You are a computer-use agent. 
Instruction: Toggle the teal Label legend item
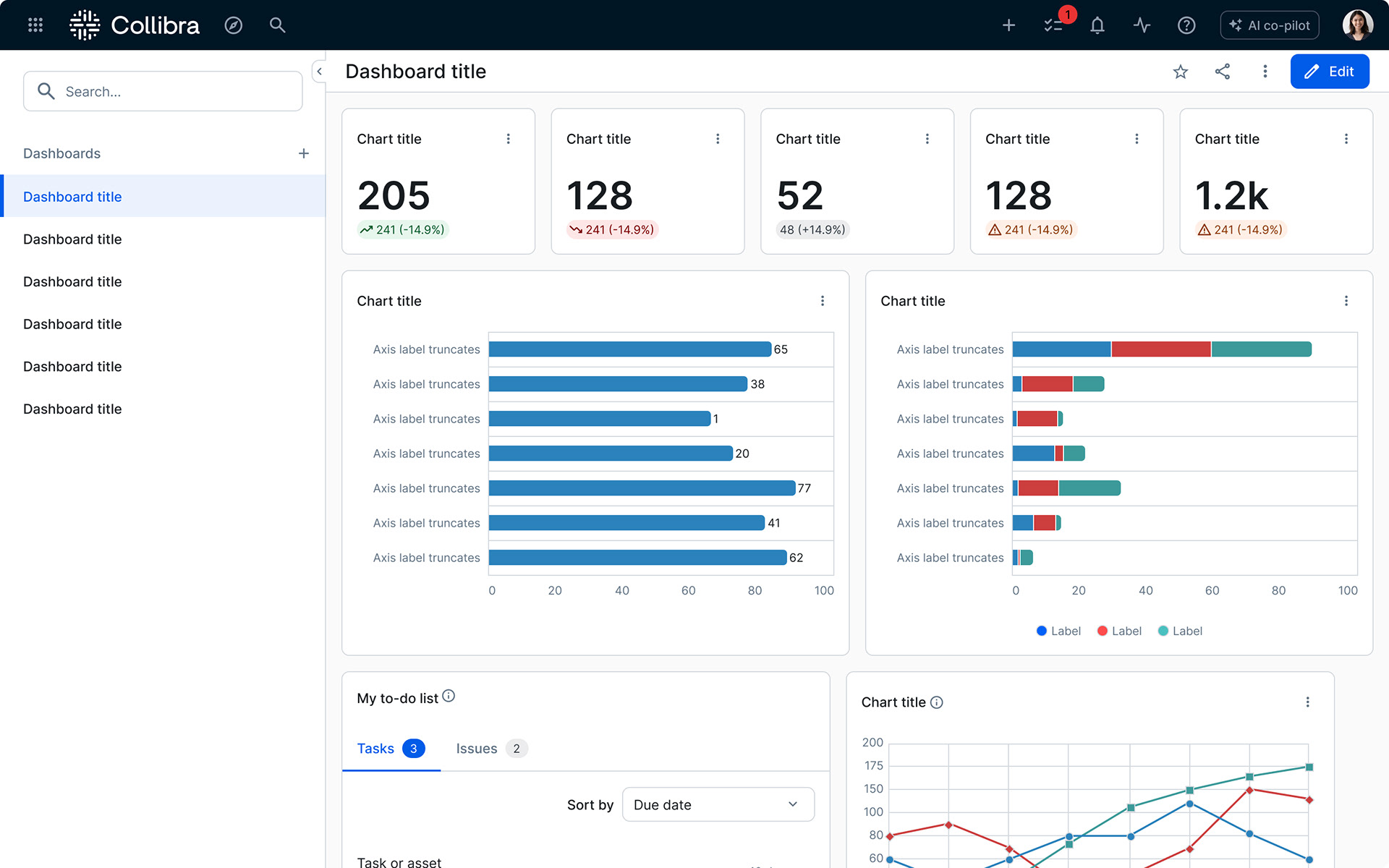1180,631
